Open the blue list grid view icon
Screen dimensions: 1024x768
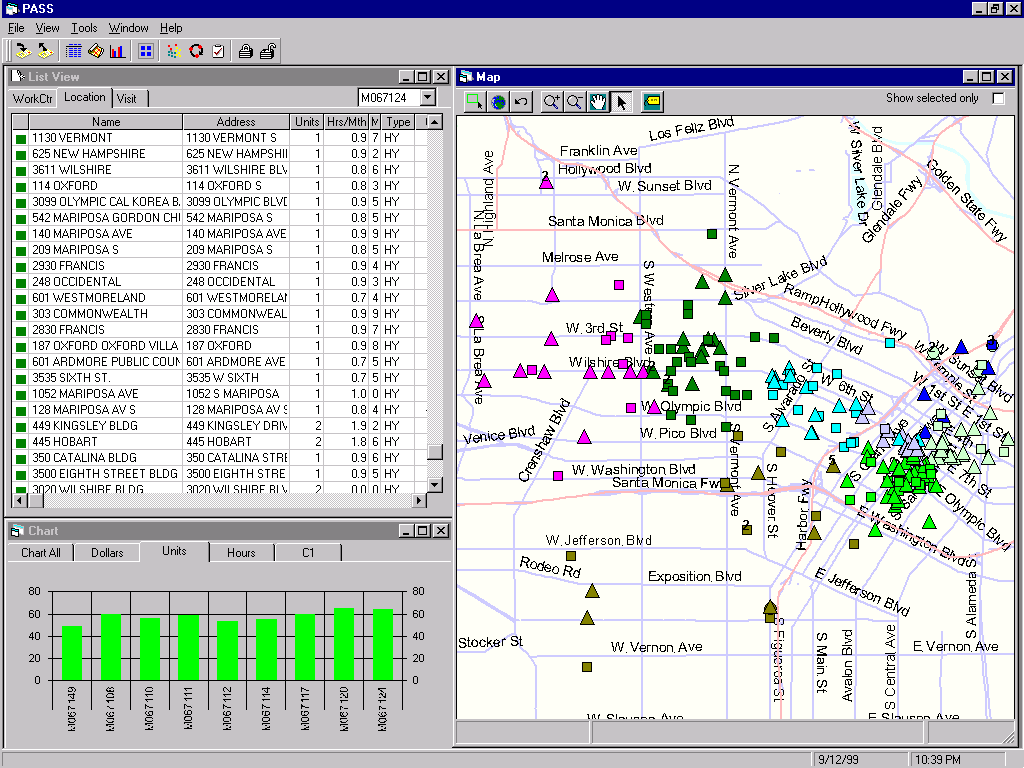[74, 51]
